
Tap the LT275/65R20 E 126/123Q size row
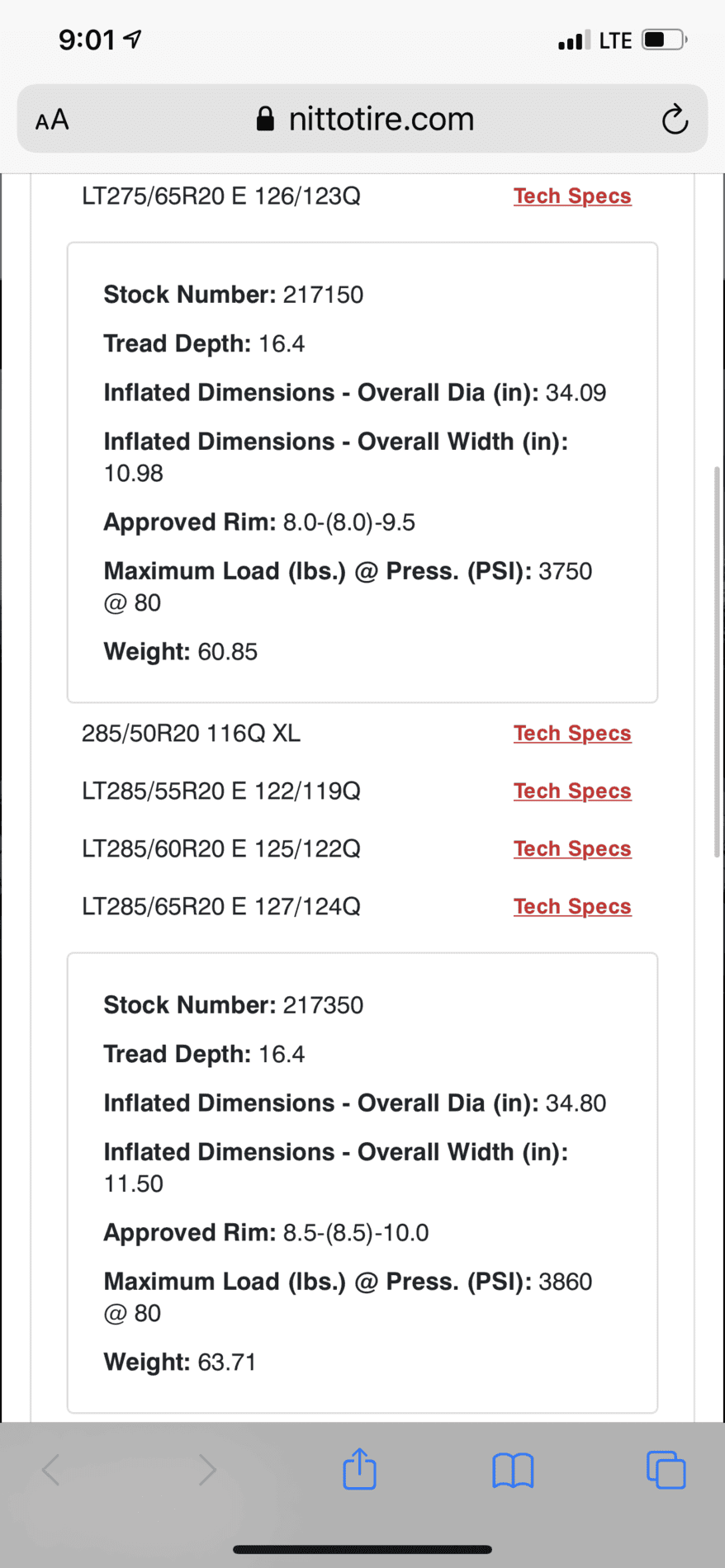point(221,196)
